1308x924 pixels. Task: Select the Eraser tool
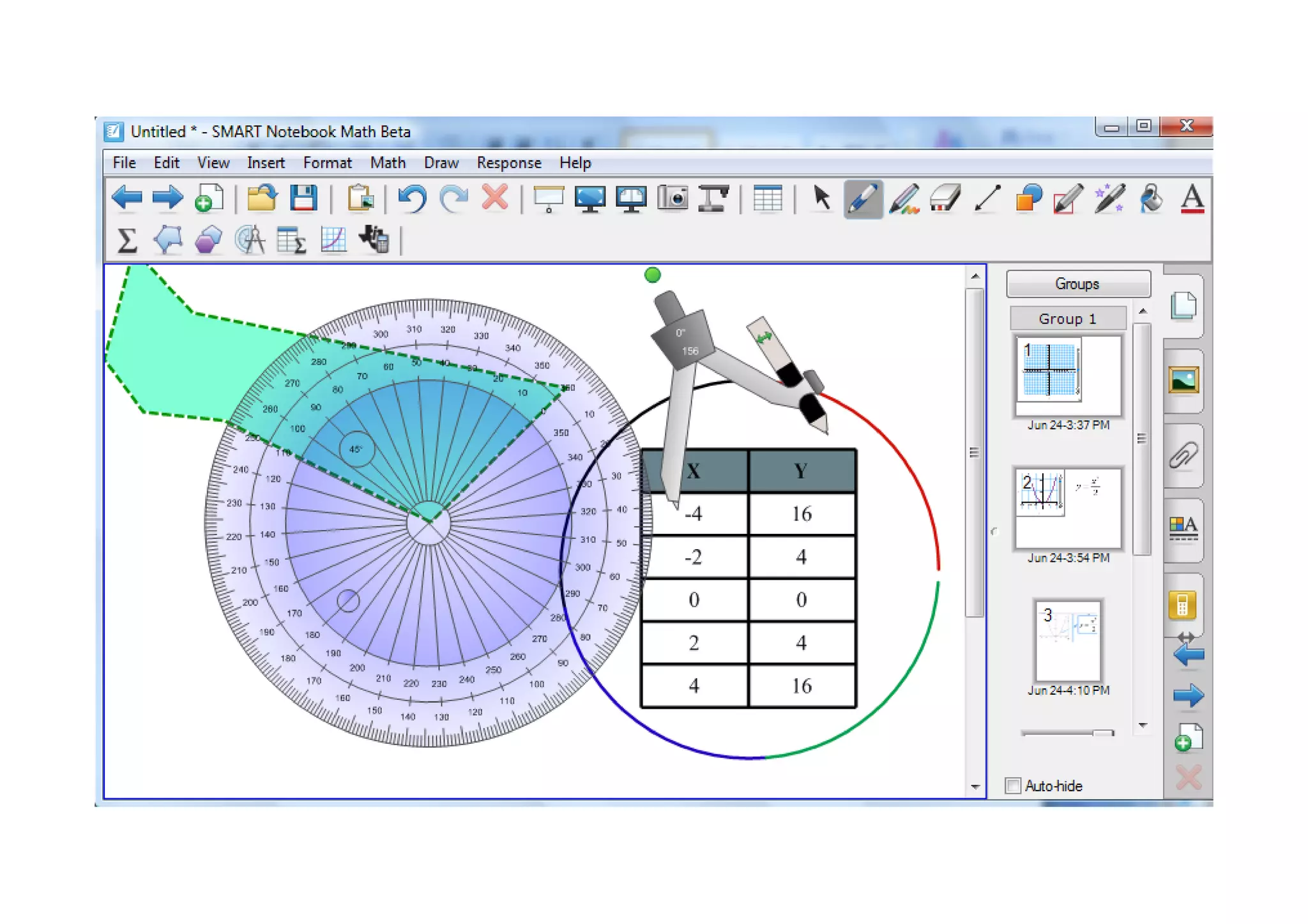(x=945, y=199)
